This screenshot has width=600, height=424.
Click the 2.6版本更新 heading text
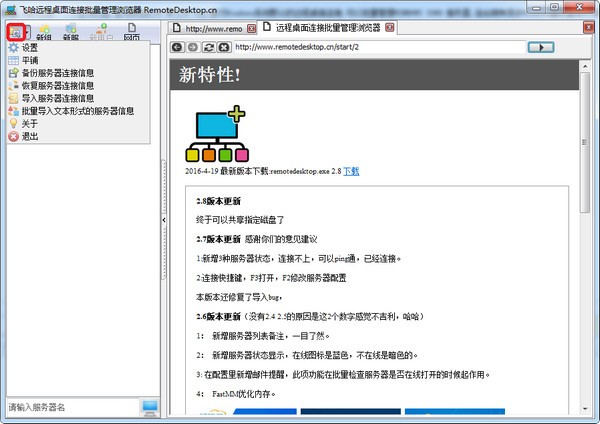(218, 316)
